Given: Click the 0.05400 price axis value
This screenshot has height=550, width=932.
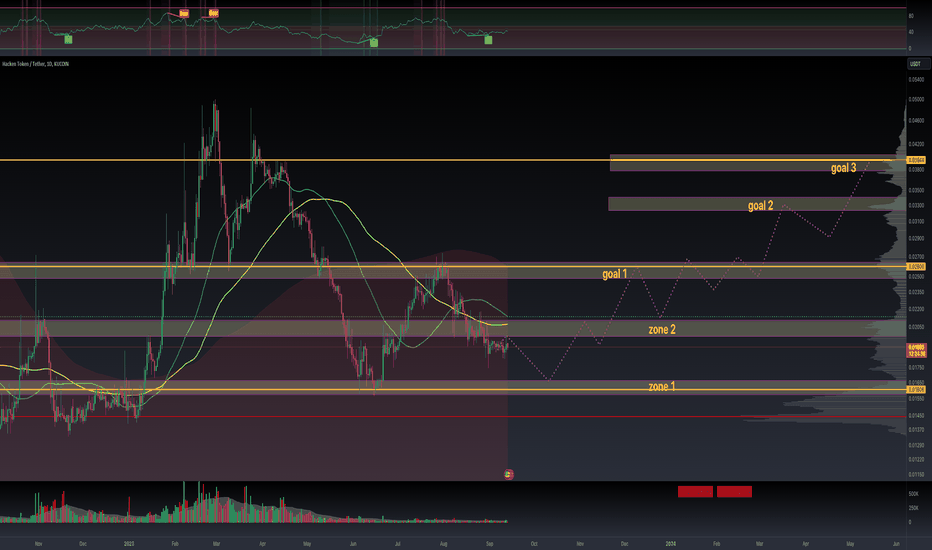Looking at the screenshot, I should point(916,80).
